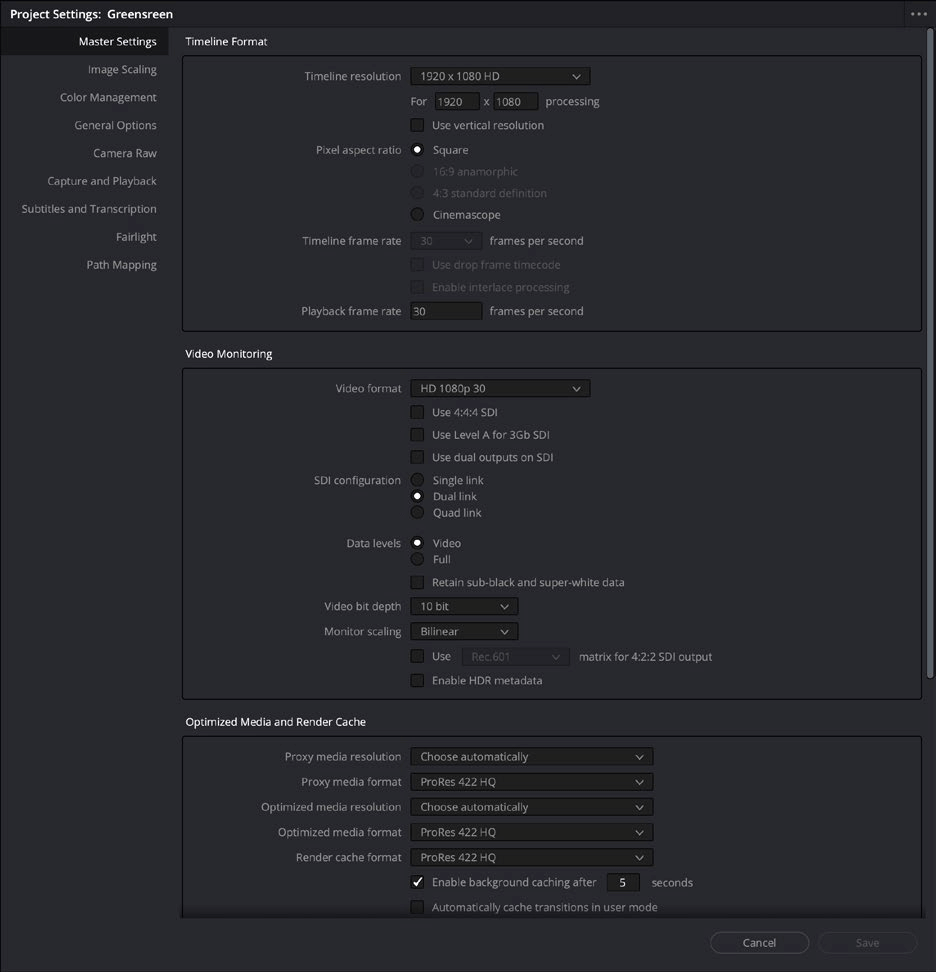The image size is (936, 972).
Task: Expand the Render cache format dropdown
Action: pyautogui.click(x=531, y=857)
